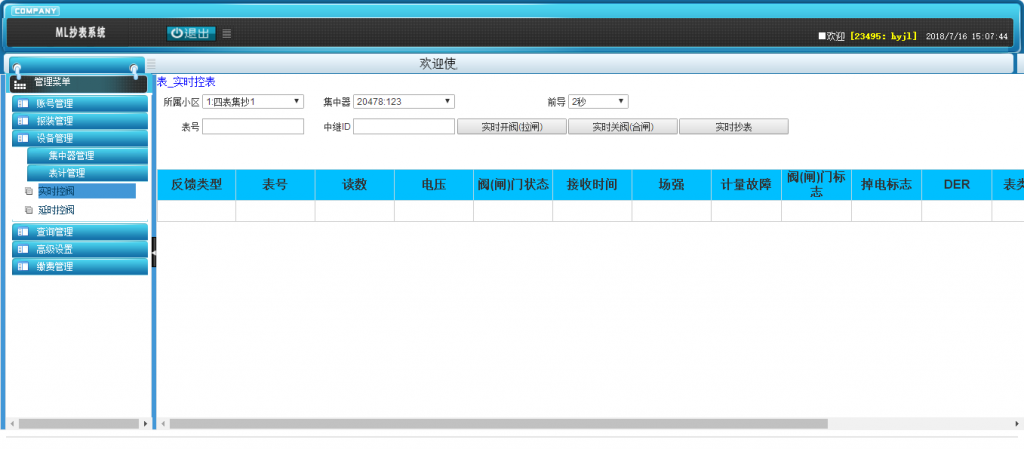The image size is (1024, 449).
Task: Click the page icon beside 实时控阀
Action: tap(29, 191)
